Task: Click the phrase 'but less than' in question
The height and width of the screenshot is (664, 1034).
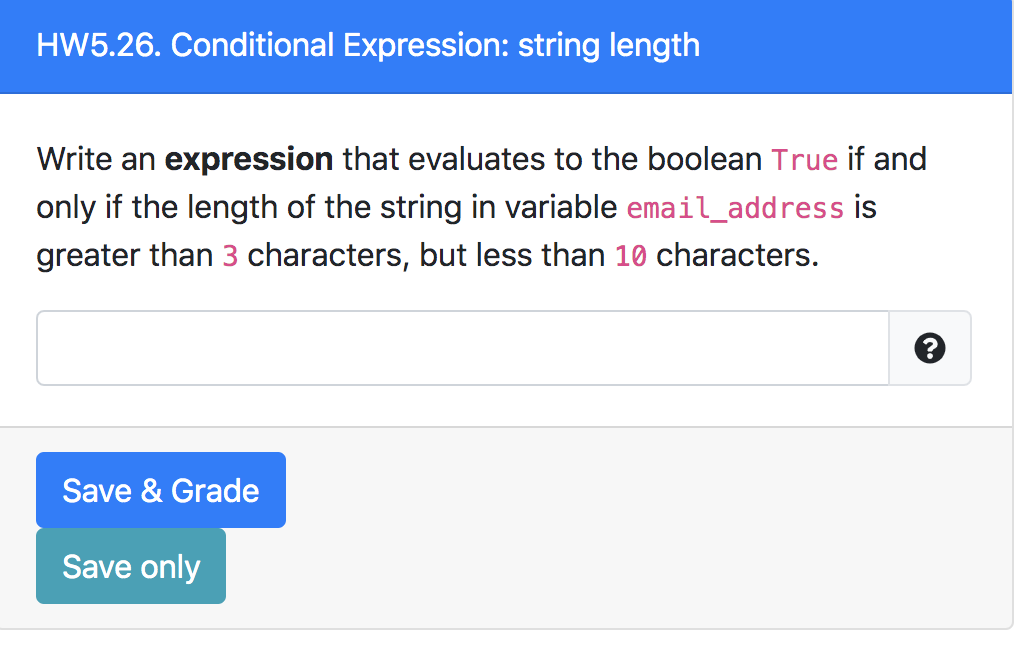Action: (x=512, y=255)
